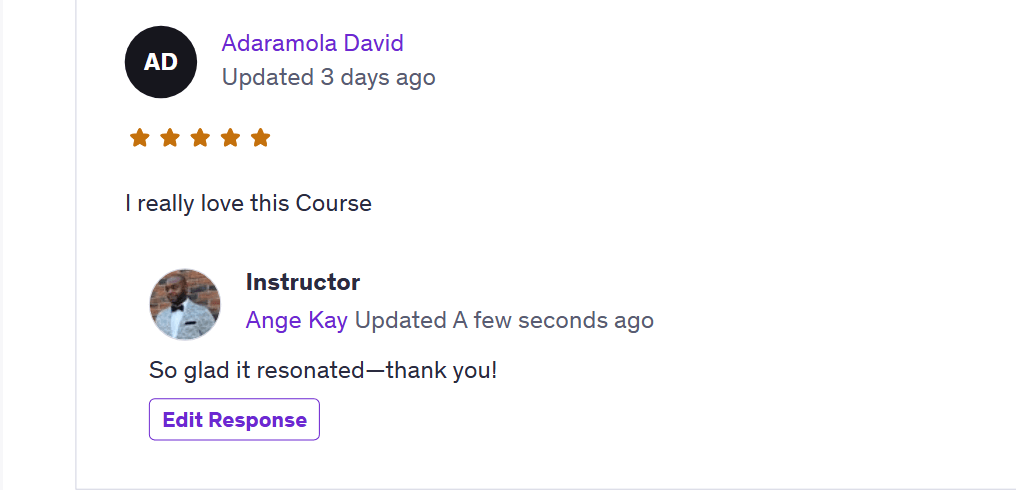
Task: Click the first rating star
Action: tap(139, 138)
